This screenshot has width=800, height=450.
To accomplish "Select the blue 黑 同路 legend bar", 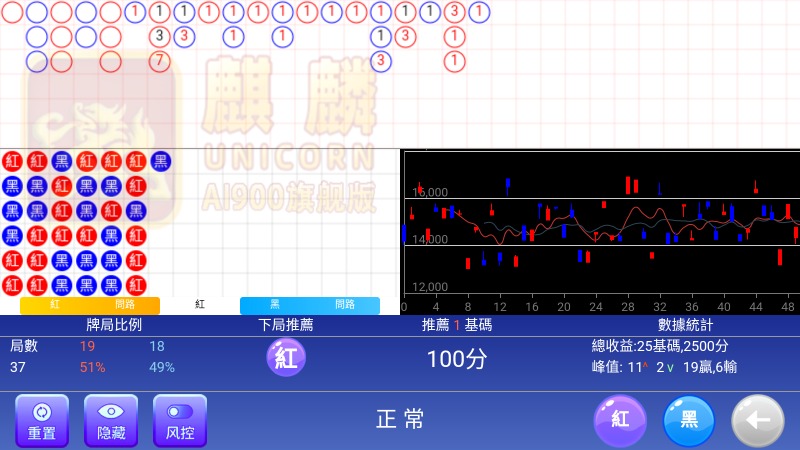I will [310, 305].
